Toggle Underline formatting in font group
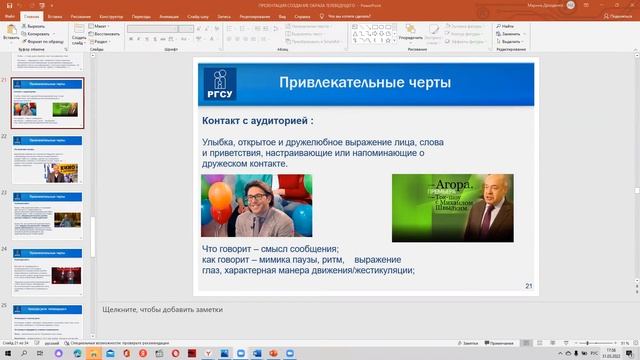The width and height of the screenshot is (640, 360). pyautogui.click(x=147, y=39)
